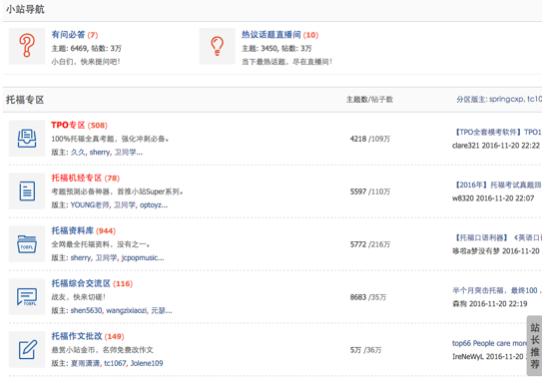Click the pencil edit icon for 托福作文批改
Viewport: 550px width, 383px height.
pyautogui.click(x=27, y=349)
